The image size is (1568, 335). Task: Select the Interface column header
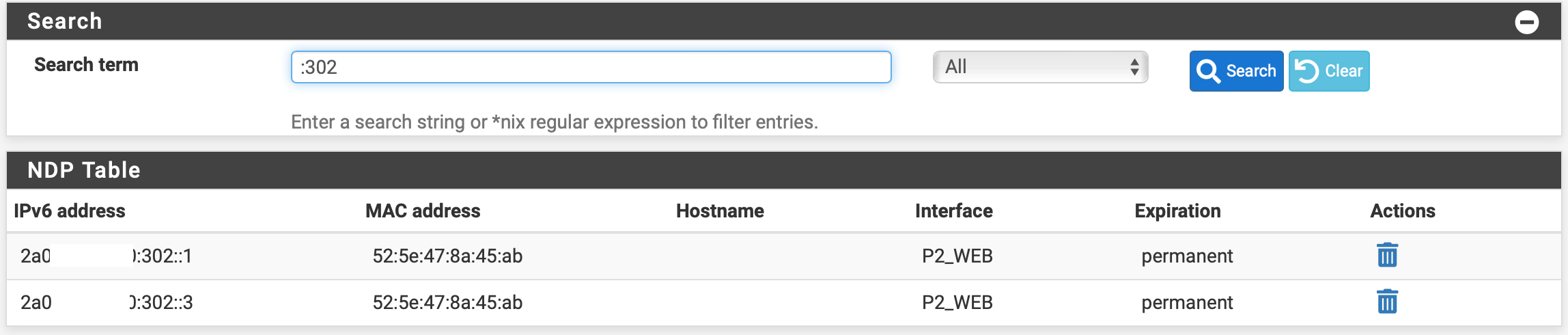pyautogui.click(x=953, y=211)
